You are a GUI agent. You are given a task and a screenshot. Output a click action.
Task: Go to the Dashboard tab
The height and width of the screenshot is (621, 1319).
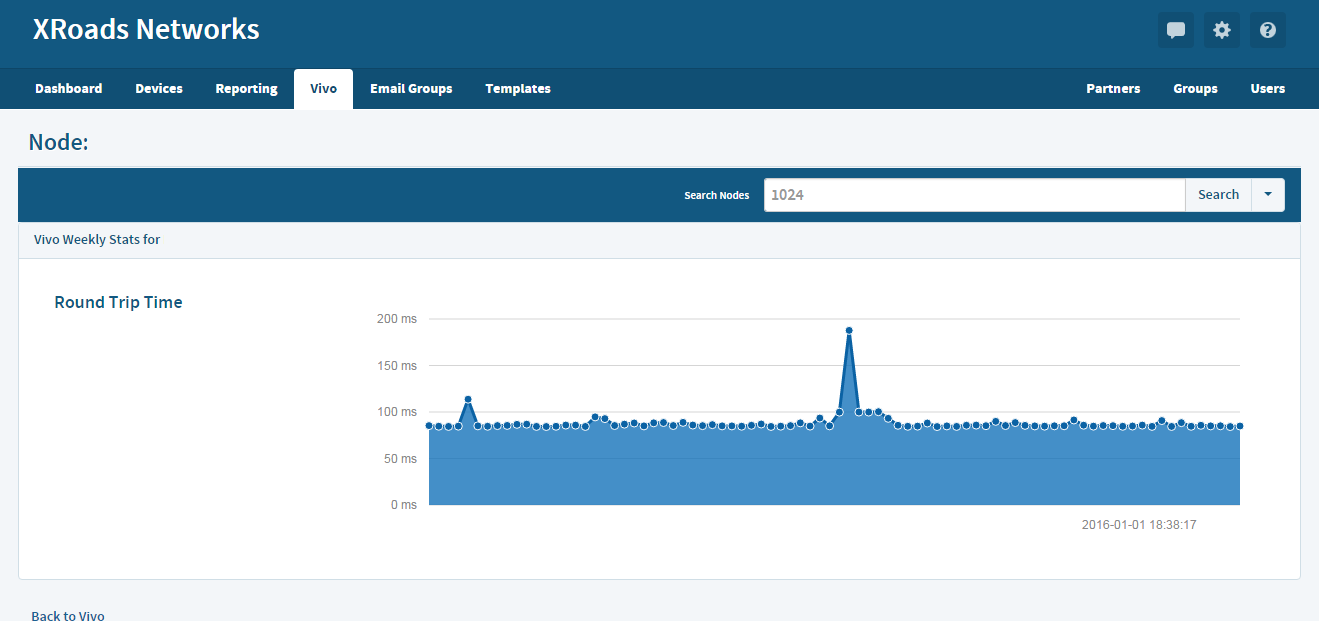click(x=69, y=88)
